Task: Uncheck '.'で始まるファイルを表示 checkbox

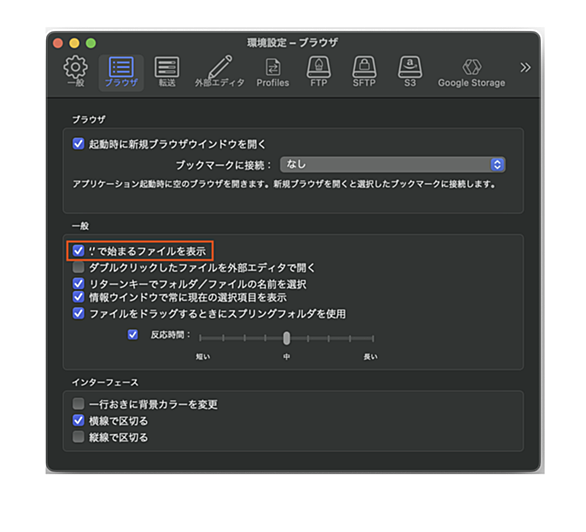Action: tap(78, 250)
